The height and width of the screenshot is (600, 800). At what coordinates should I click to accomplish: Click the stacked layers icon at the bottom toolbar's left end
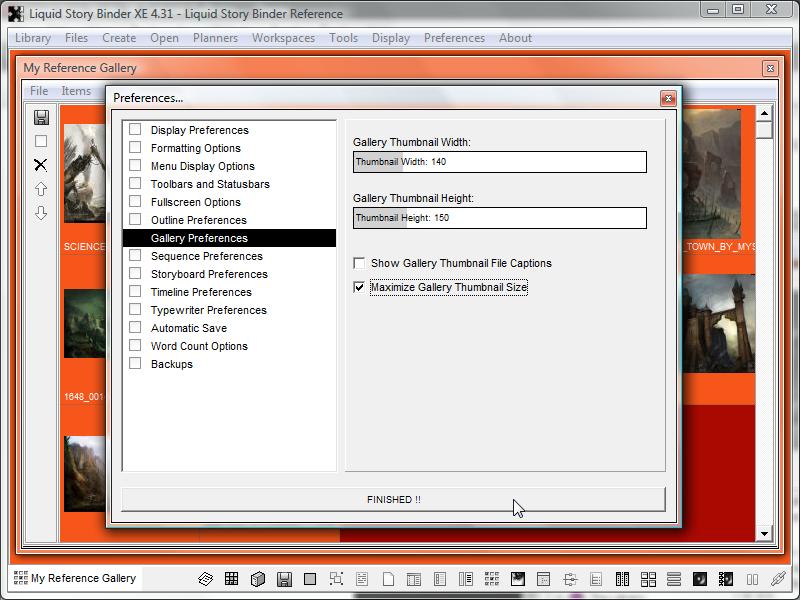[x=205, y=579]
